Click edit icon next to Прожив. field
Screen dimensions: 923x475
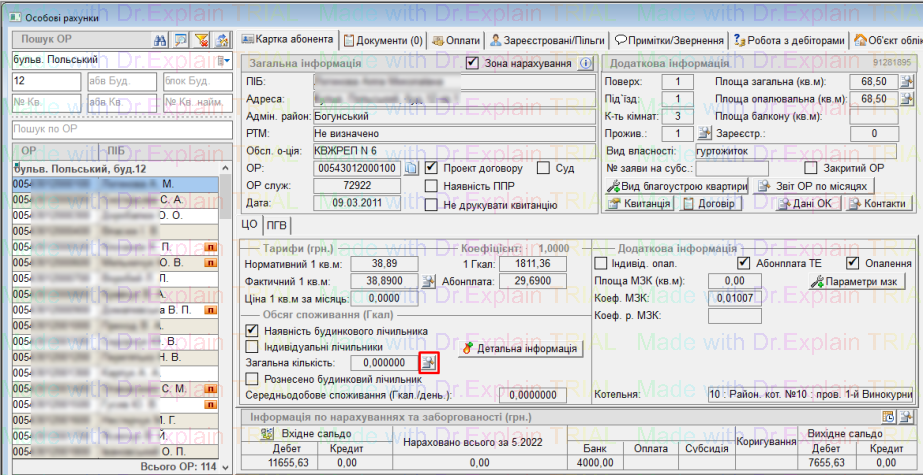704,133
